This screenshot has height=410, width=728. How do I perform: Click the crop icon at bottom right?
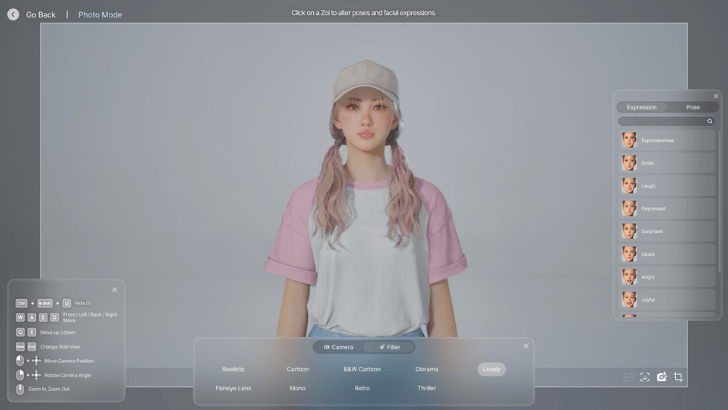coord(678,377)
